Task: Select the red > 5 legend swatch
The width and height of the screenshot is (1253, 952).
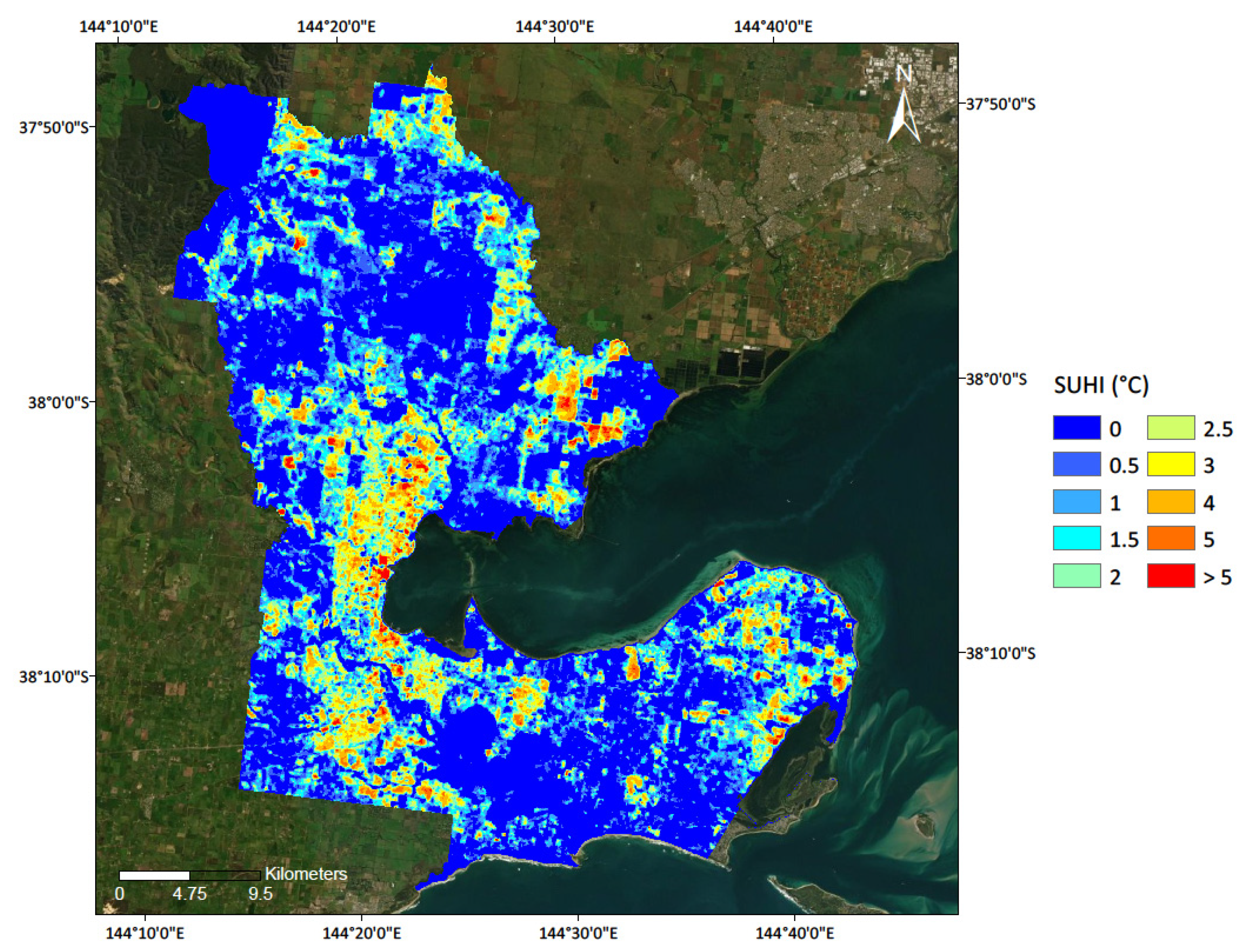Action: click(x=1171, y=576)
